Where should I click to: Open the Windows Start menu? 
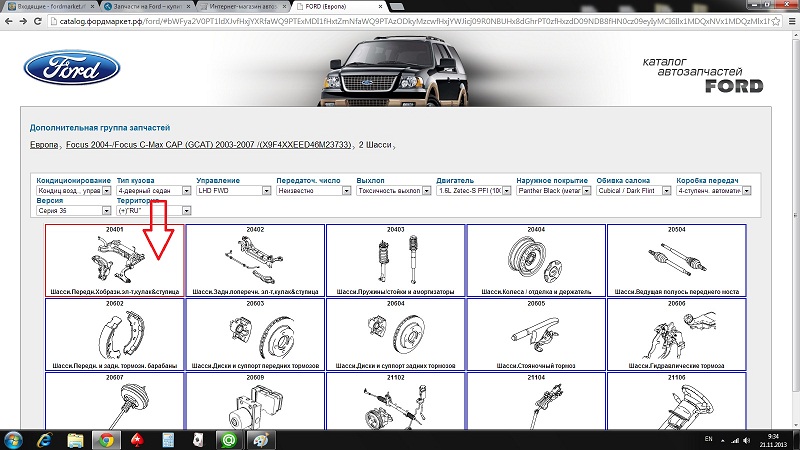pos(12,440)
